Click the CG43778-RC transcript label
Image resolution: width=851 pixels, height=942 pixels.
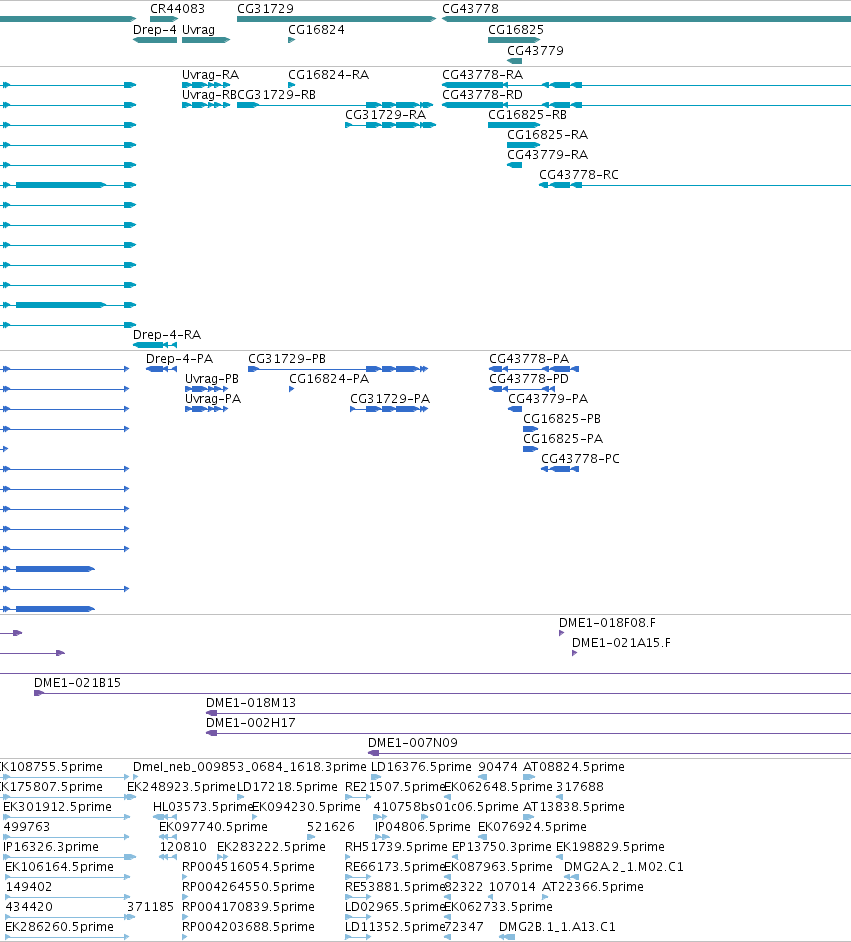pyautogui.click(x=579, y=175)
